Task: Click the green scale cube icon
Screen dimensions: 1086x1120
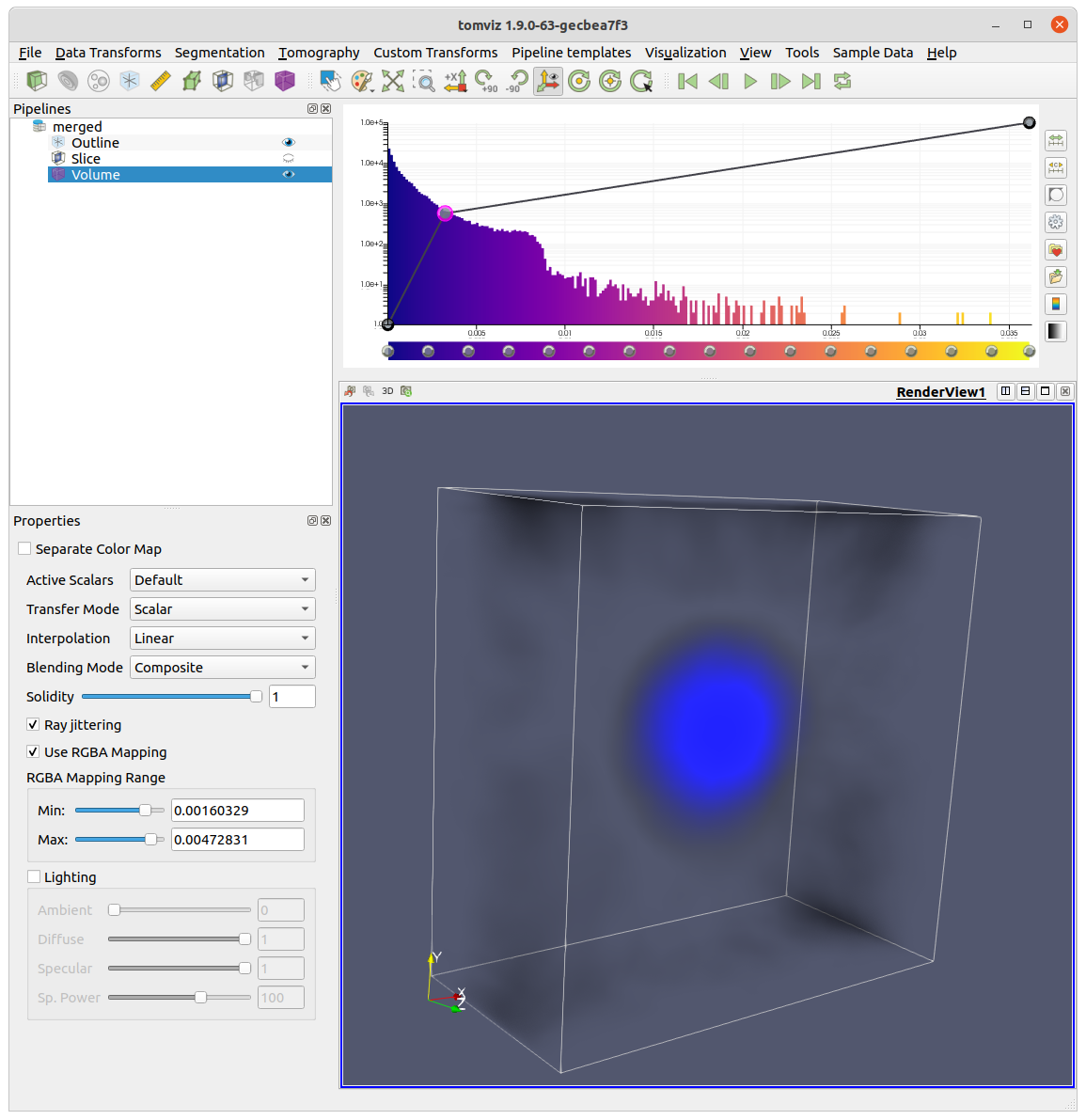Action: tap(192, 81)
